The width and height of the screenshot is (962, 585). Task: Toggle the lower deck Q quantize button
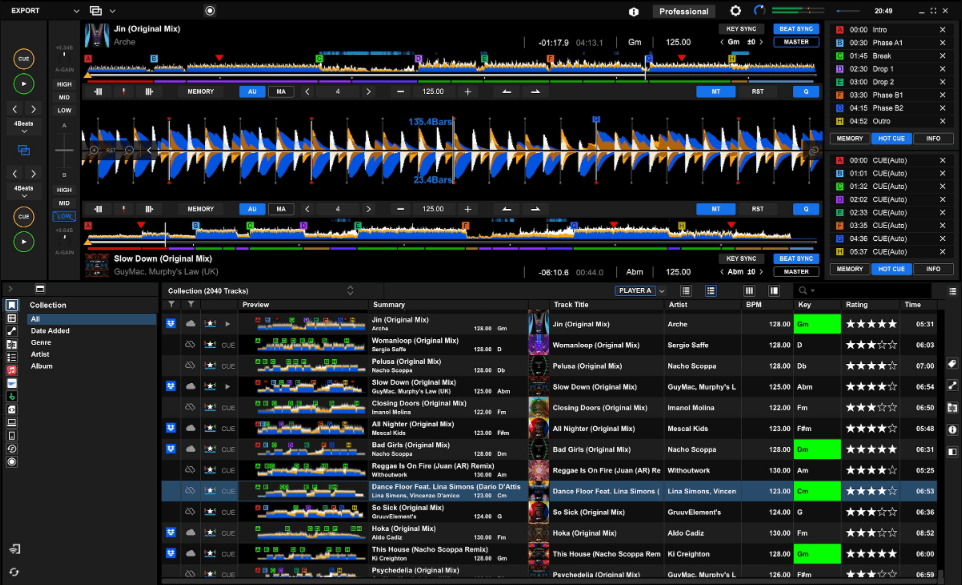point(806,209)
